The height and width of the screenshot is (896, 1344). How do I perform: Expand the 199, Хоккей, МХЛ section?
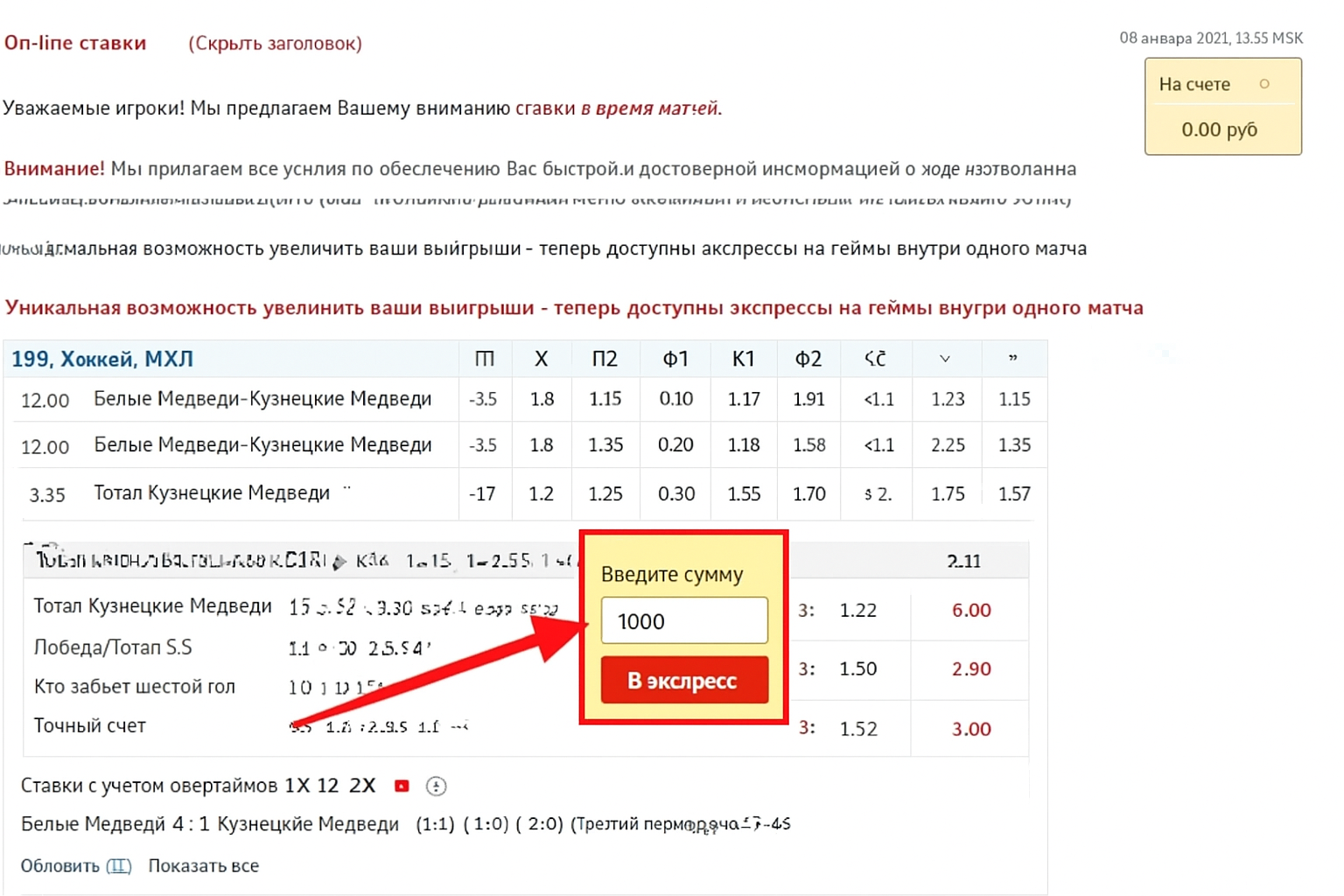102,359
